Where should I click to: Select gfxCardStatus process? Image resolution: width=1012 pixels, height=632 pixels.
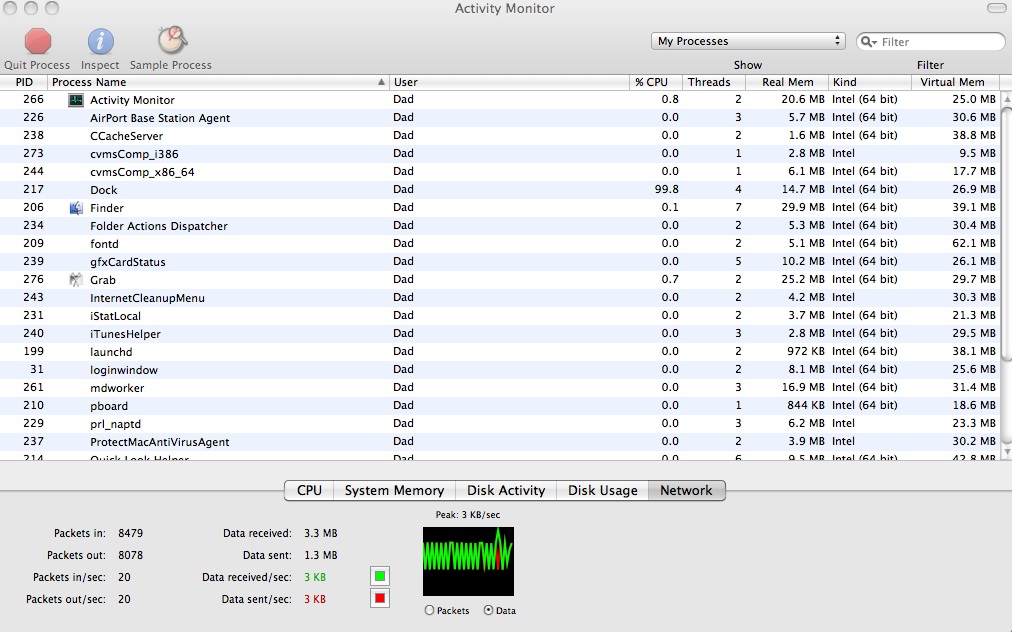coord(500,261)
